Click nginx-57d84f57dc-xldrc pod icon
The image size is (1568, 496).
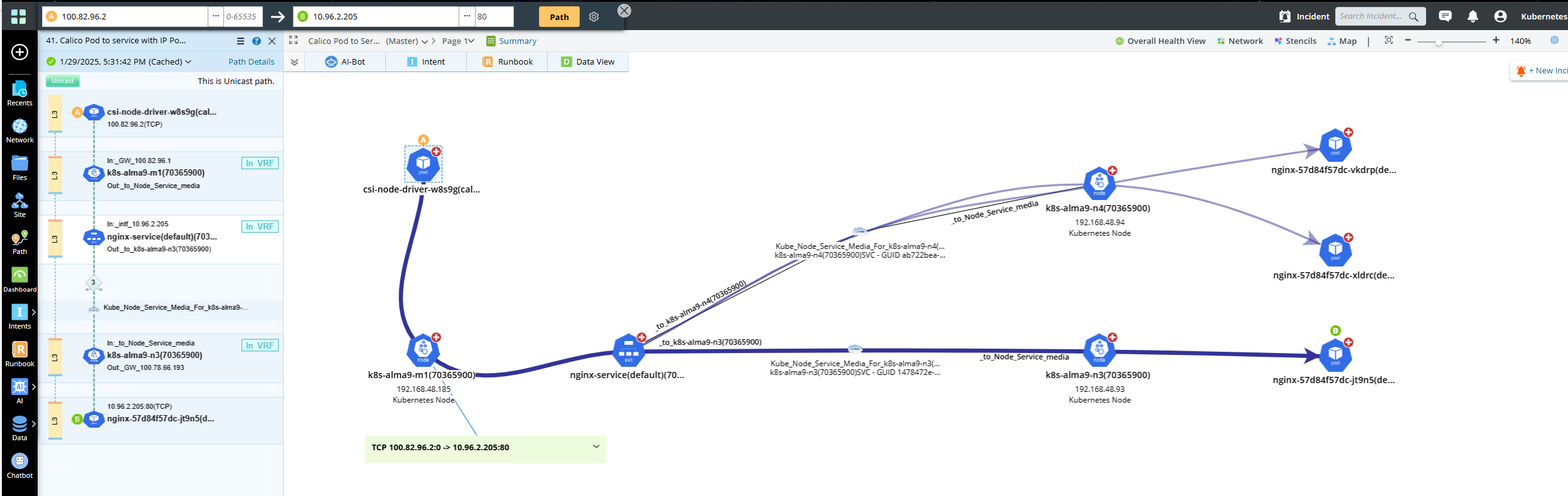click(x=1335, y=251)
